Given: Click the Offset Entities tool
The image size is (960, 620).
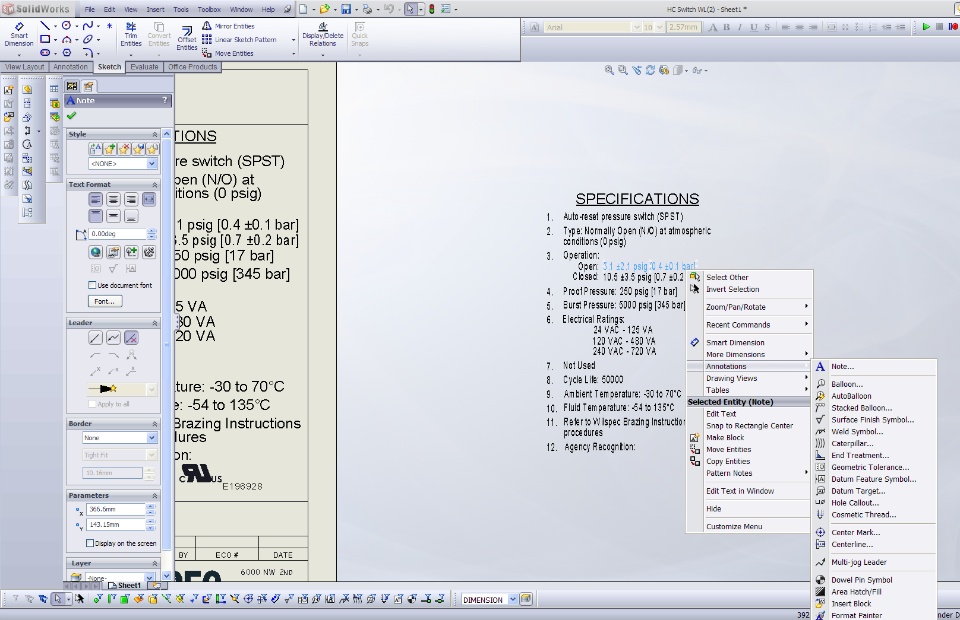Looking at the screenshot, I should coord(187,38).
